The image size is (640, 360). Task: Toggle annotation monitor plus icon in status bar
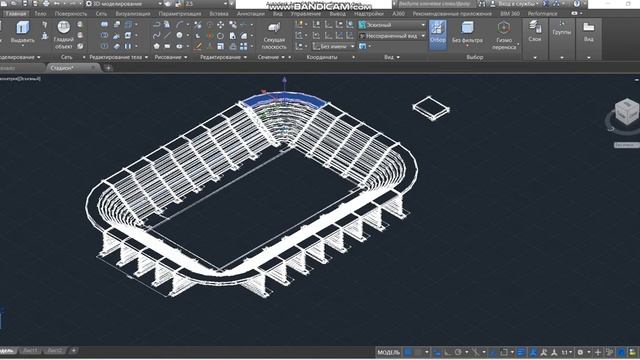click(x=598, y=352)
